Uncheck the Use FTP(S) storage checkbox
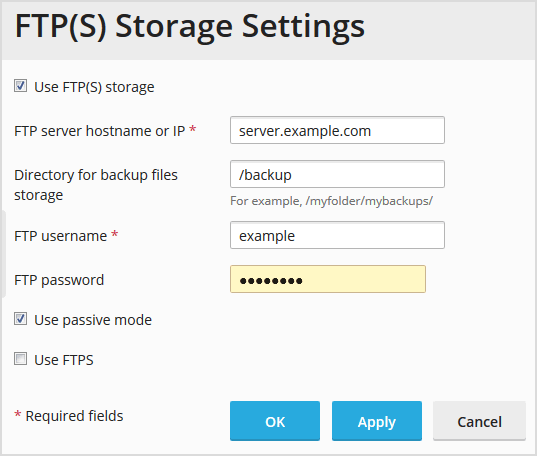This screenshot has width=537, height=456. point(21,86)
